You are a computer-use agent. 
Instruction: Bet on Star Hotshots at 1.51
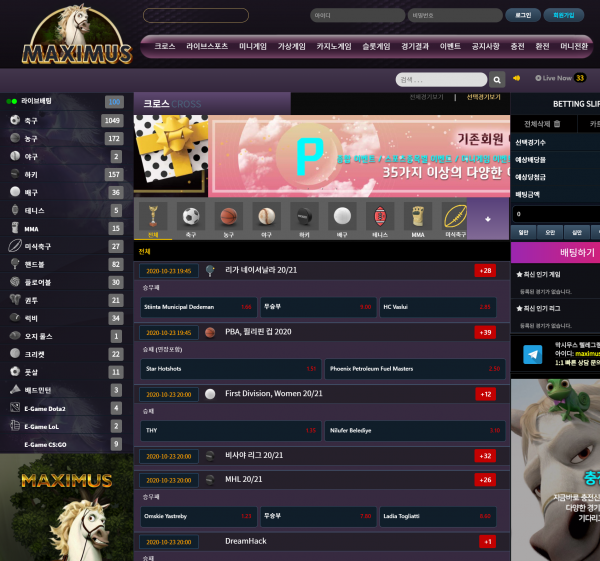231,369
